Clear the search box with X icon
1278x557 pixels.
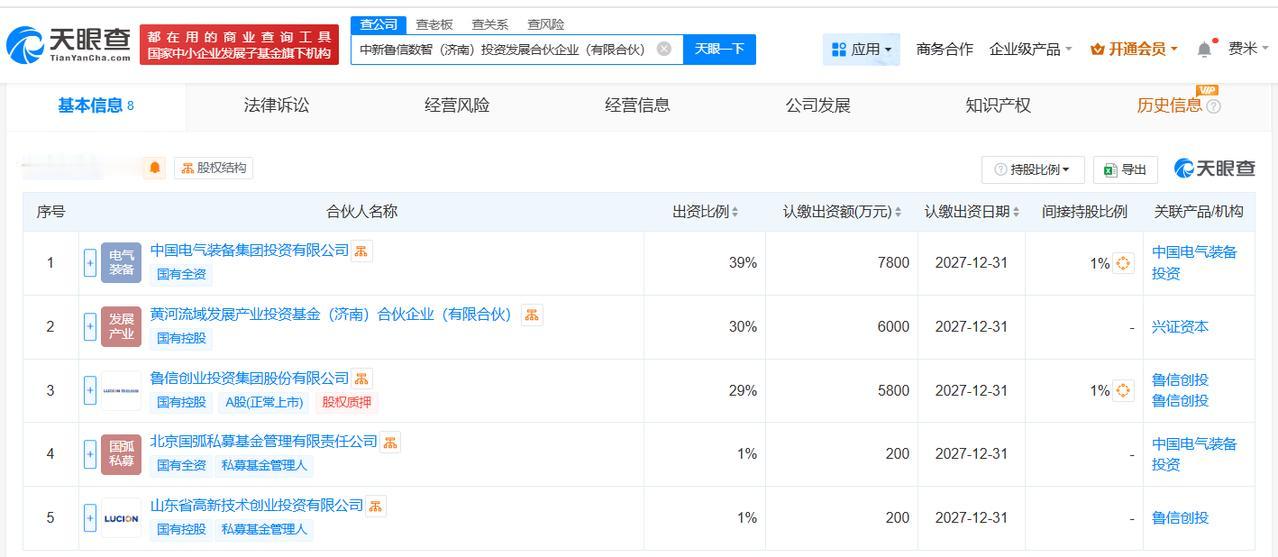coord(664,49)
